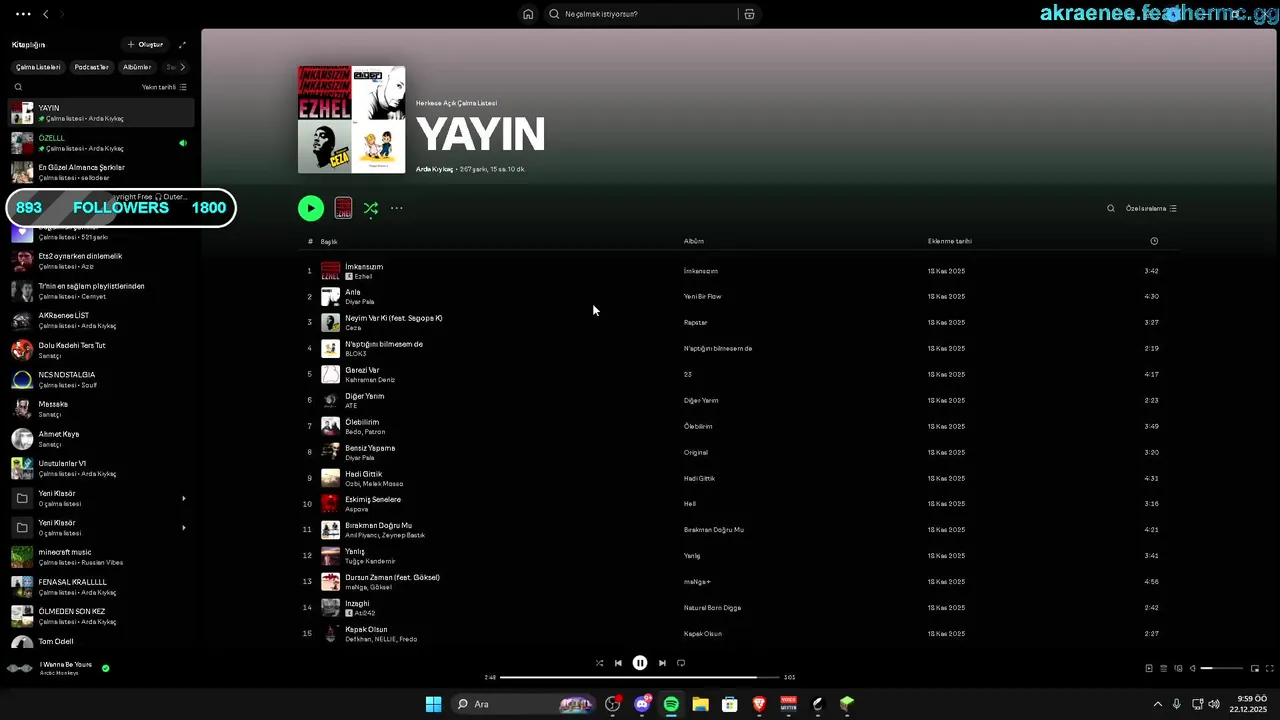Open the Browse icon beside search bar

point(749,14)
